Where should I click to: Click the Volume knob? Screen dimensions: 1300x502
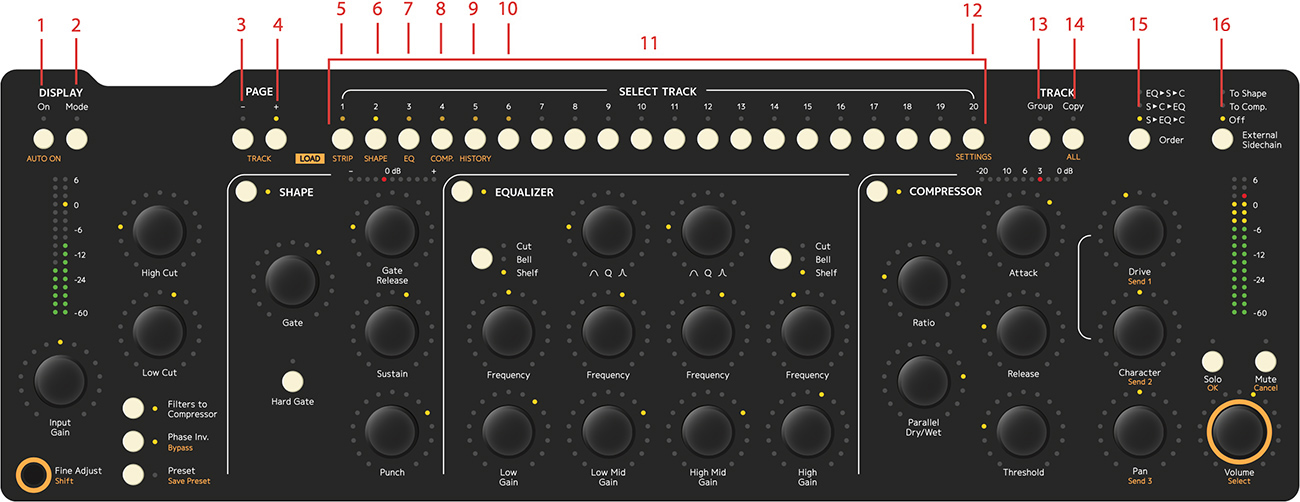point(1239,433)
